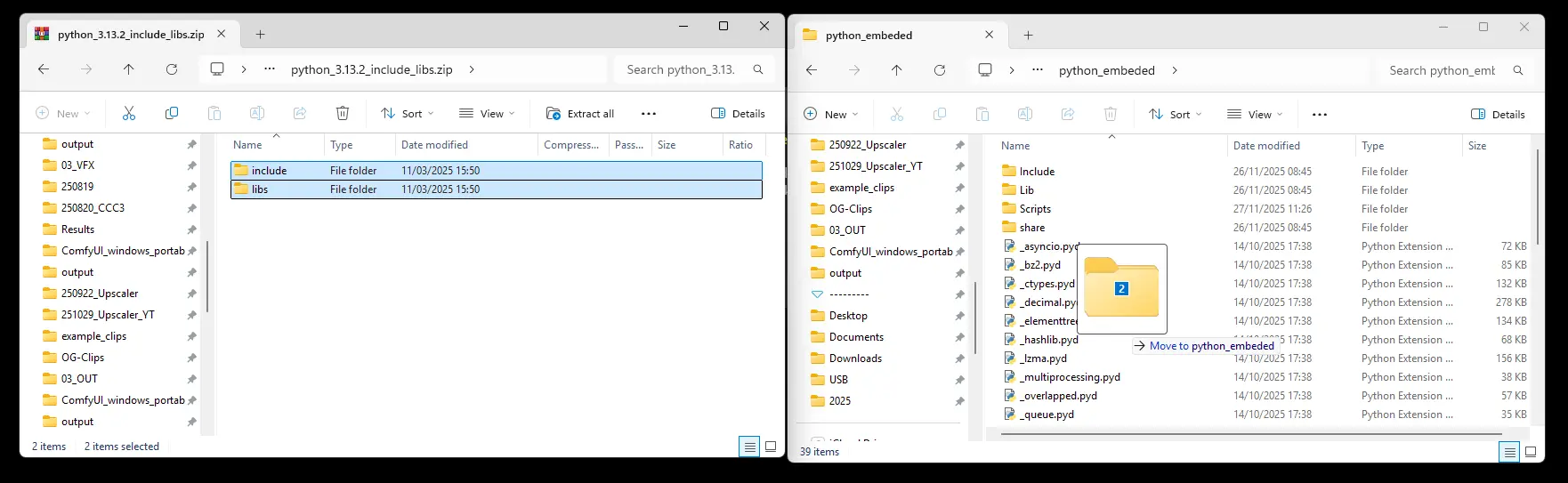The height and width of the screenshot is (483, 1568).
Task: Click Delete trash icon in zip window
Action: tap(343, 113)
